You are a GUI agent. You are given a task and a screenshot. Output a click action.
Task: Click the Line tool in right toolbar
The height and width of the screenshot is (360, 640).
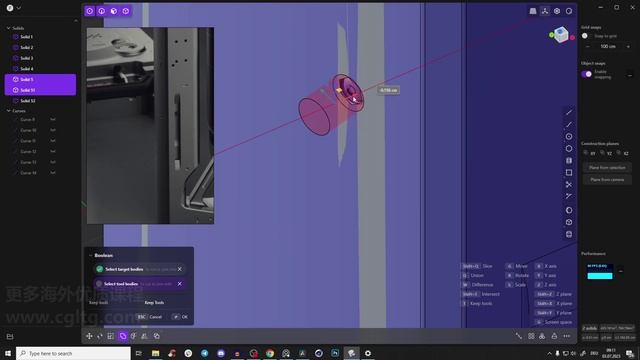coord(569,112)
